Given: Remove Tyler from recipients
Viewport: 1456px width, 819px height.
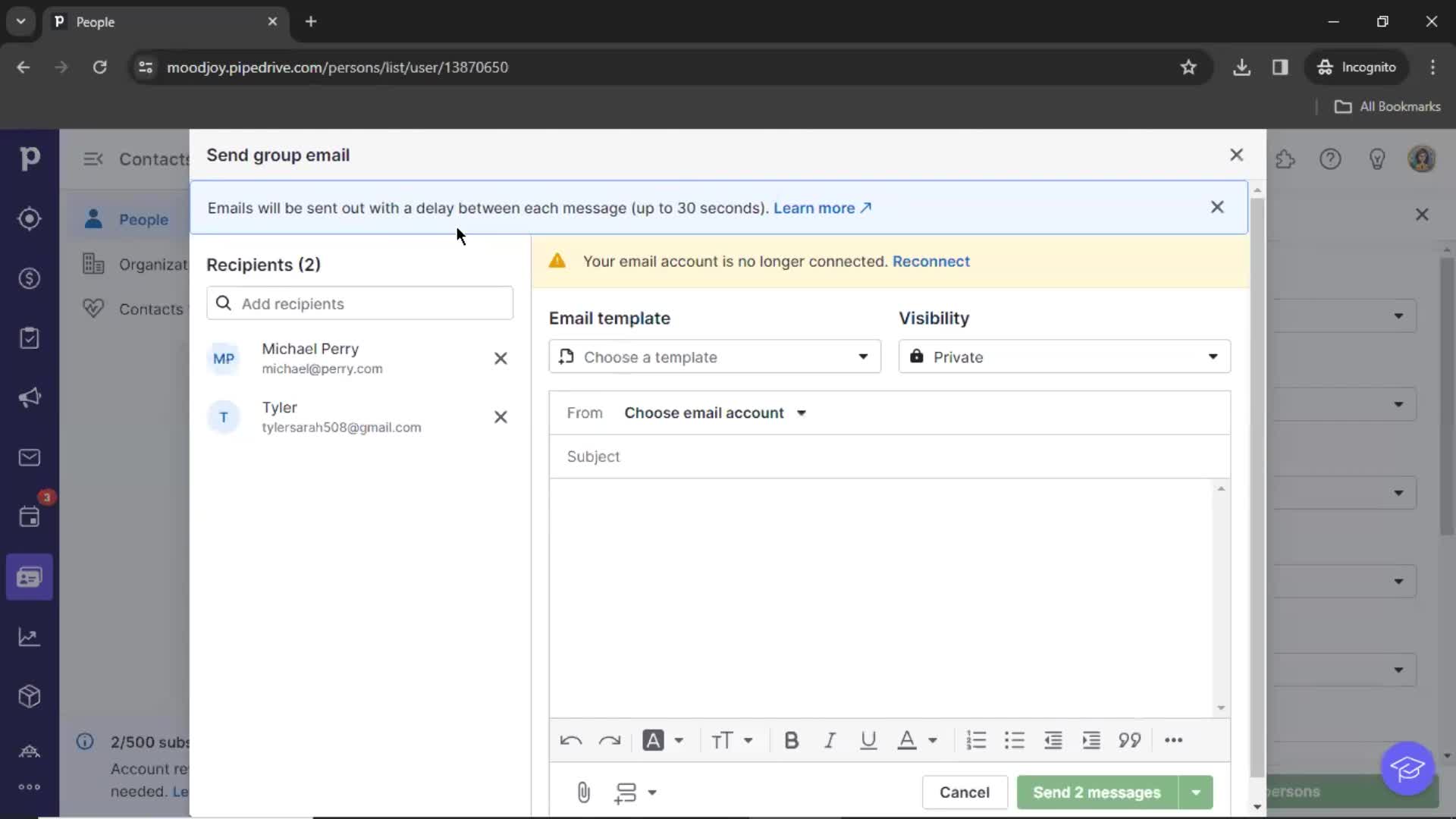Looking at the screenshot, I should pos(500,417).
